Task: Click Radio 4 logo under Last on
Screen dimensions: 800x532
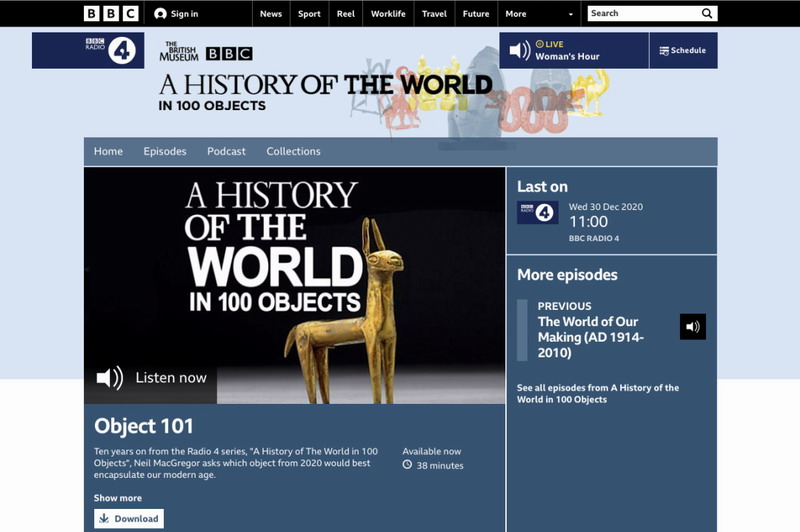Action: (x=537, y=212)
